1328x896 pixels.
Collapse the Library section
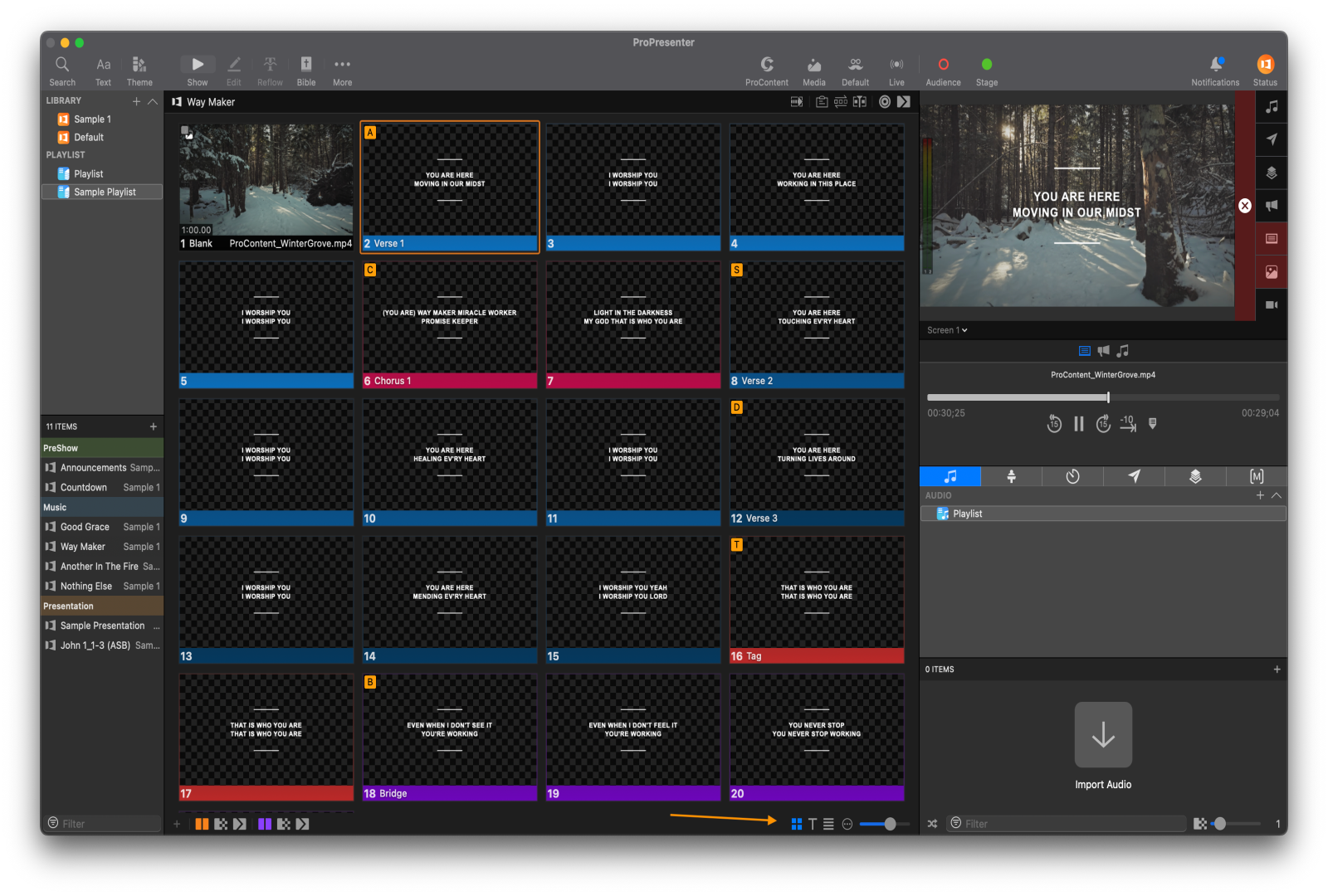[x=153, y=101]
